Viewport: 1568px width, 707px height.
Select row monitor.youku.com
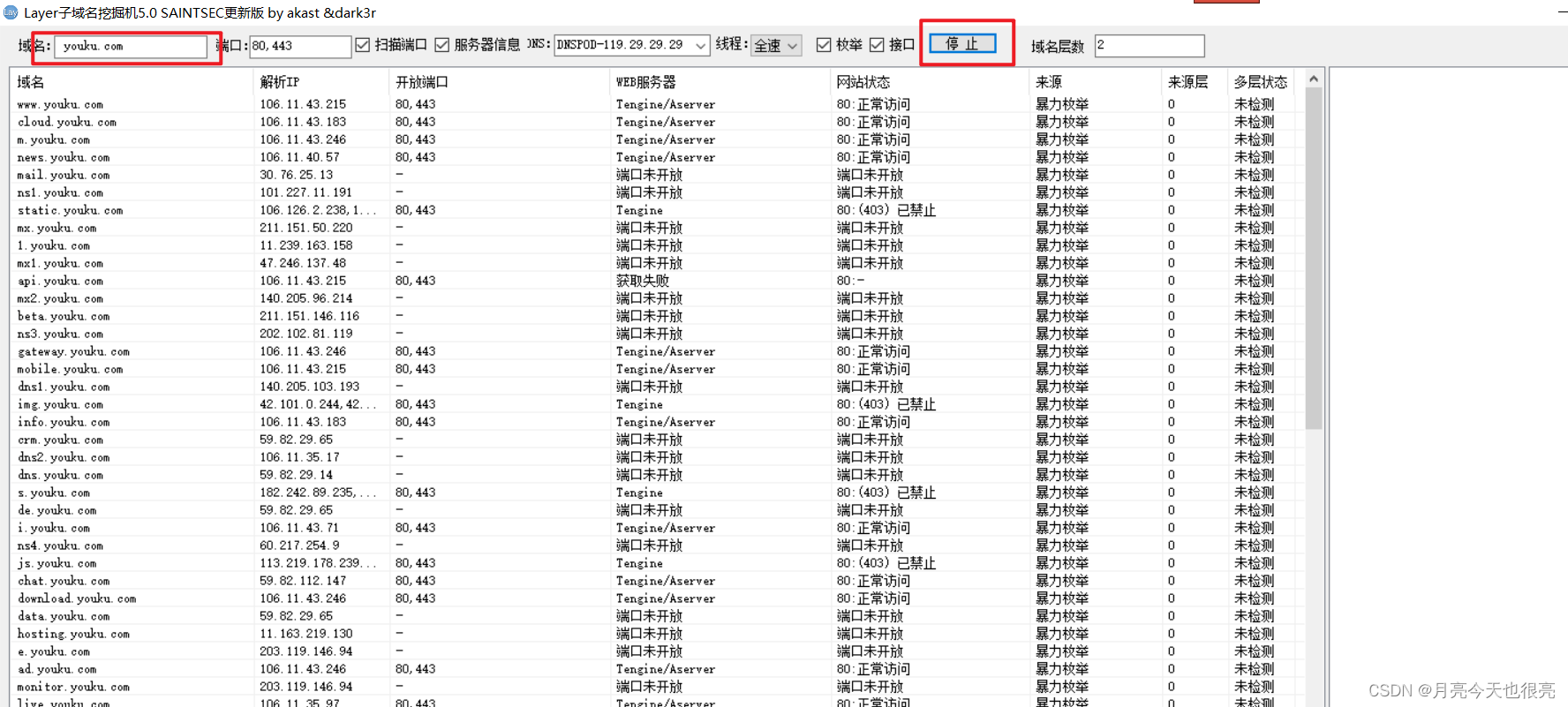(x=658, y=687)
